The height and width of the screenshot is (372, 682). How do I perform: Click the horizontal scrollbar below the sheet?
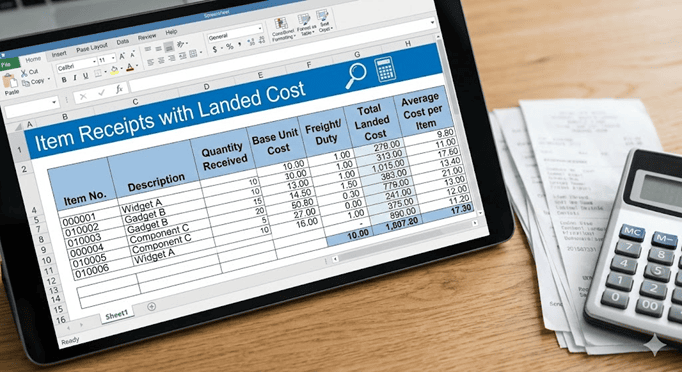pos(405,241)
